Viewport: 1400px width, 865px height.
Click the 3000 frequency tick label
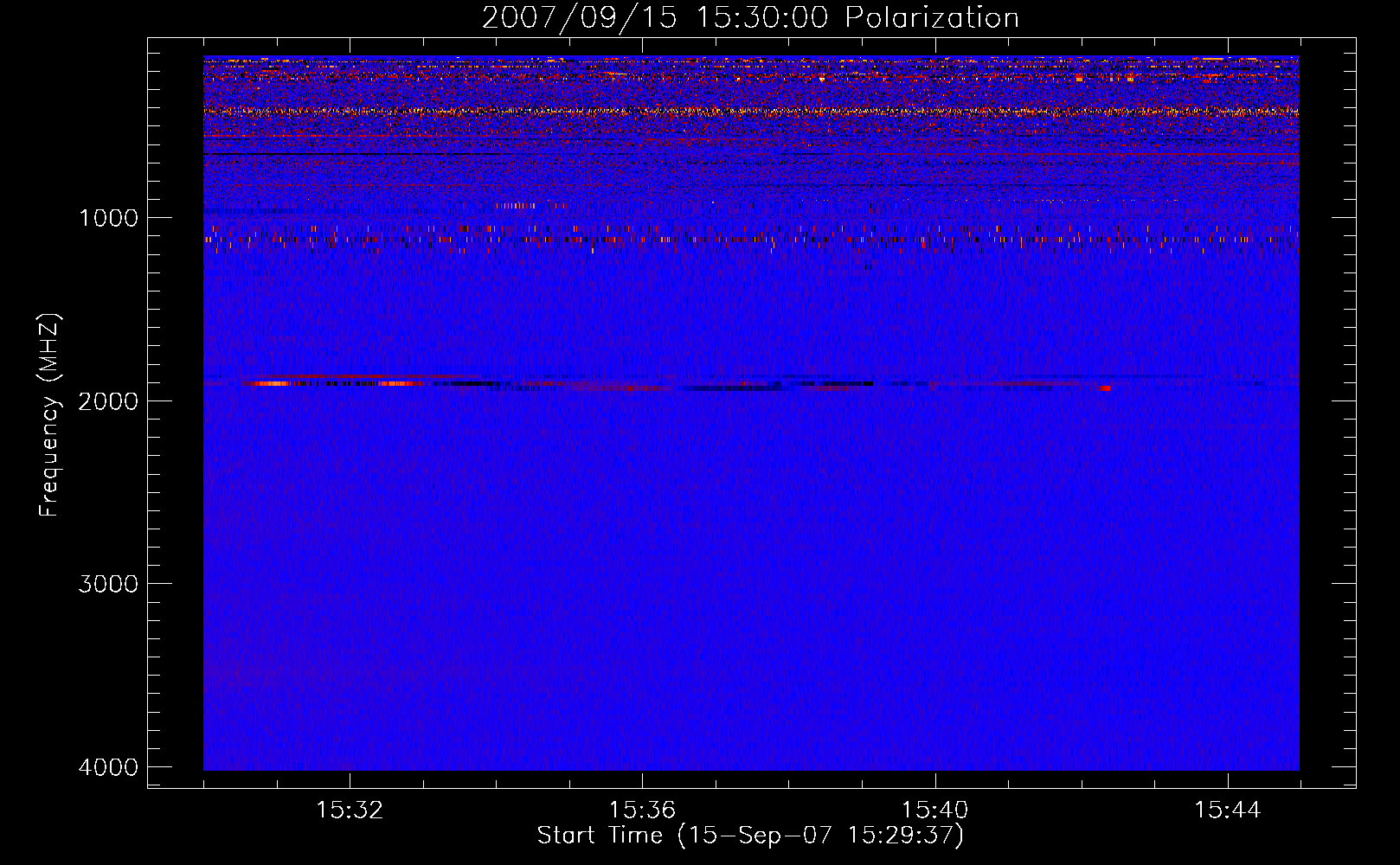pyautogui.click(x=108, y=584)
